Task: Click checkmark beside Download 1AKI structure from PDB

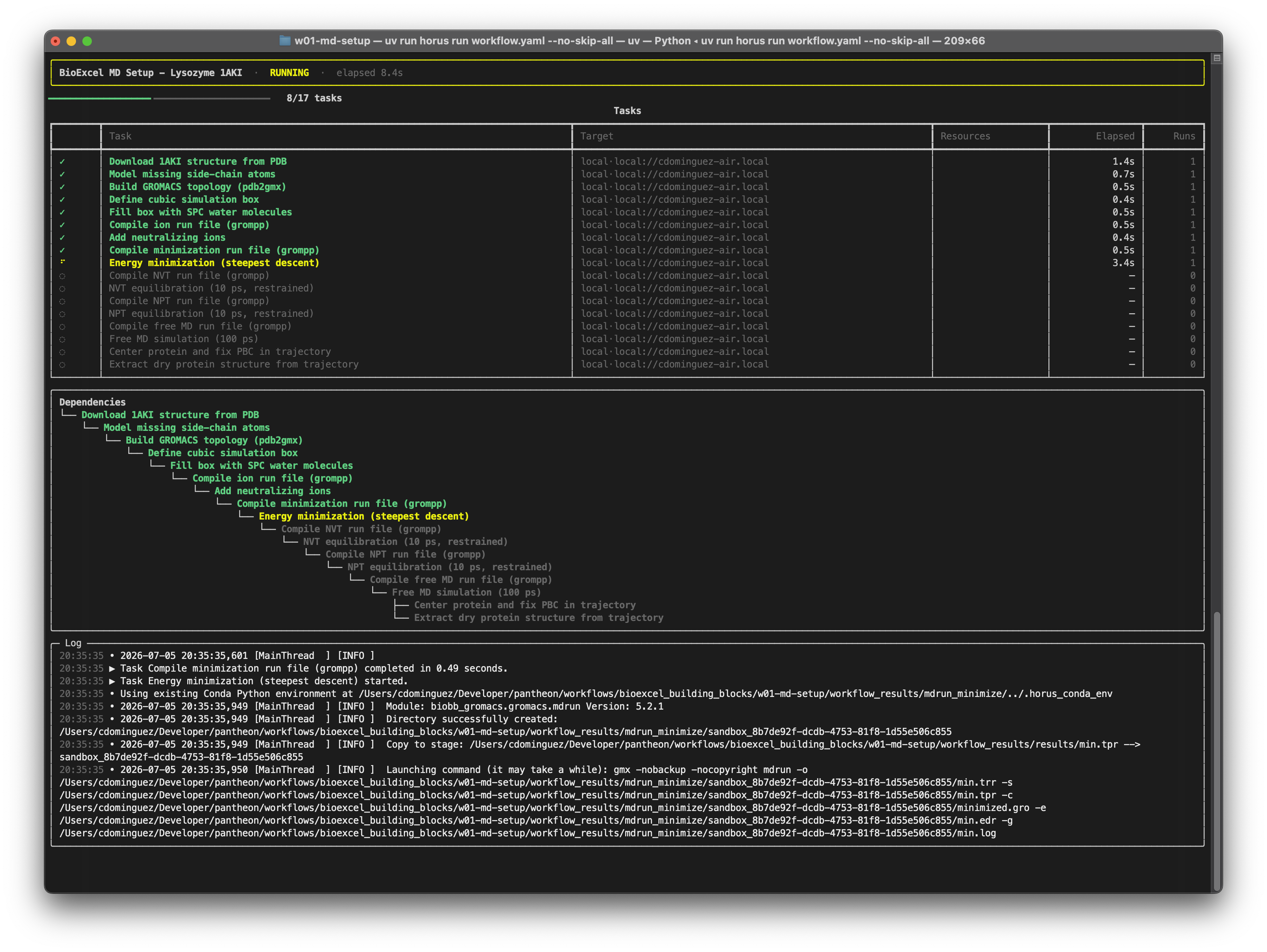Action: point(63,162)
